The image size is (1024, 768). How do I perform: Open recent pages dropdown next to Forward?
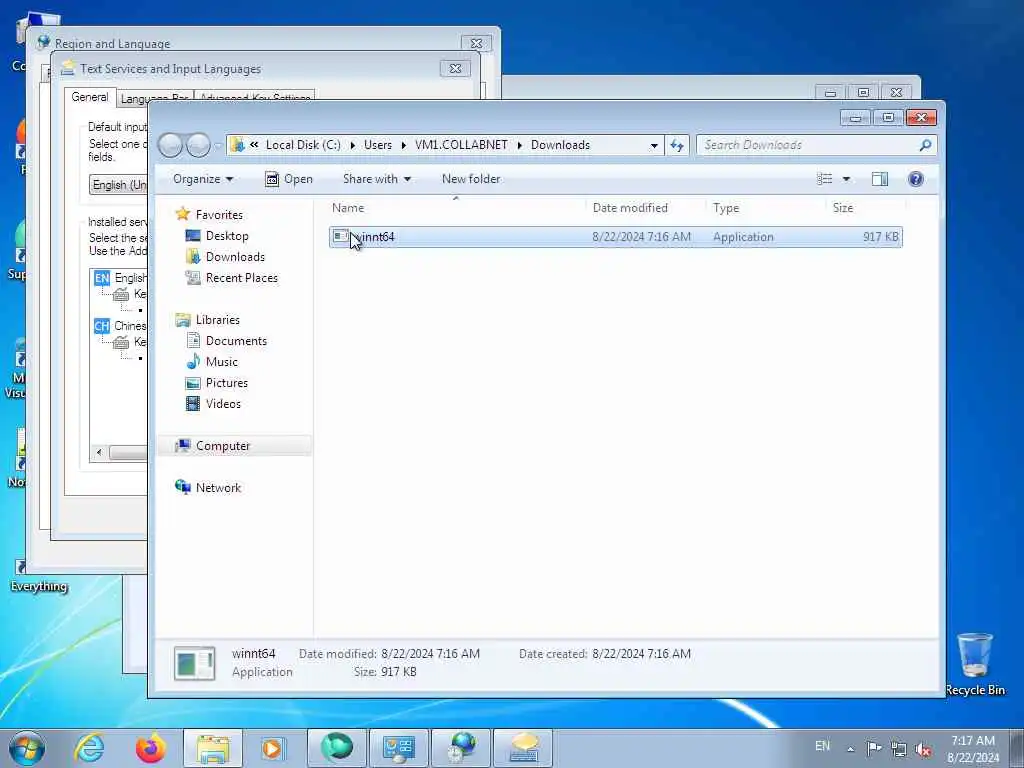pos(218,146)
